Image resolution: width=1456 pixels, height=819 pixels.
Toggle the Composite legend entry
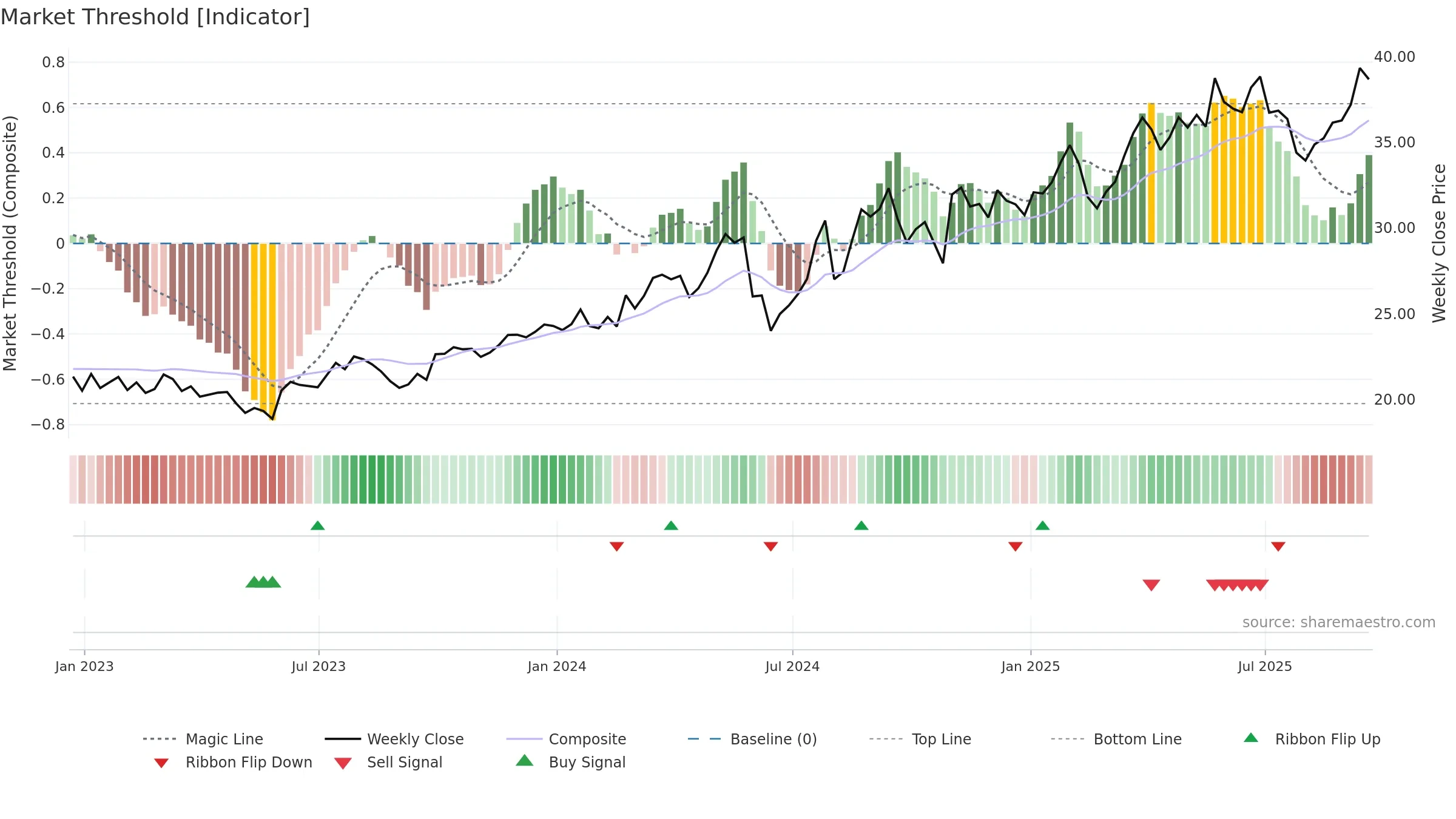[566, 739]
